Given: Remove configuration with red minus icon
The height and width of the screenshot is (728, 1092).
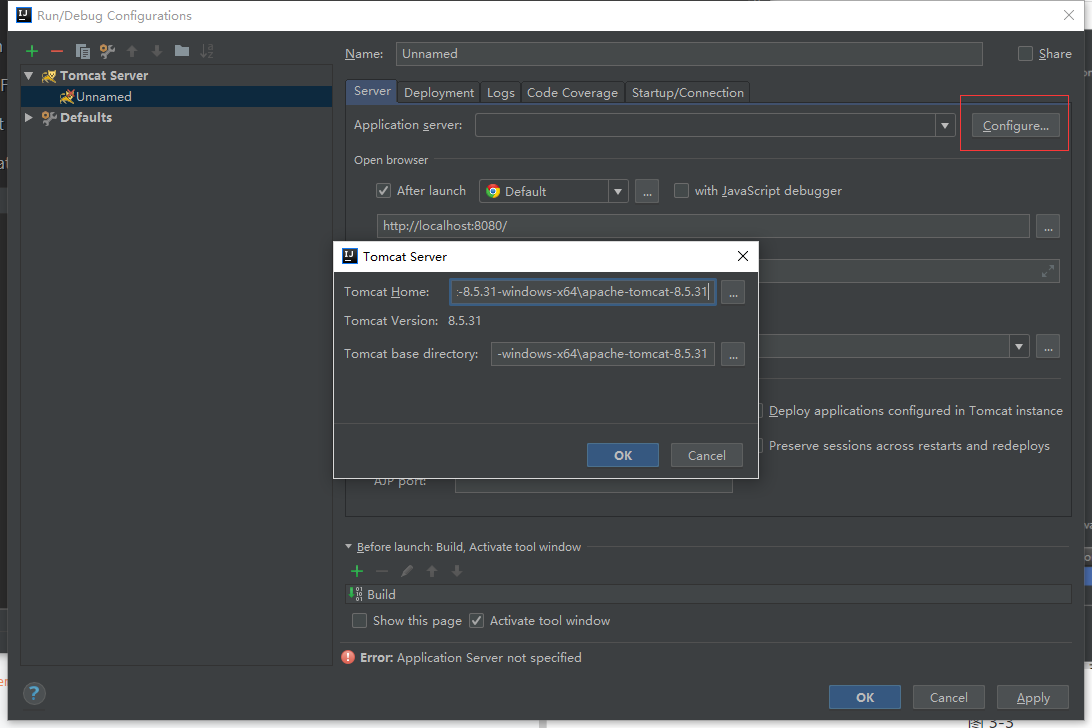Looking at the screenshot, I should (57, 51).
